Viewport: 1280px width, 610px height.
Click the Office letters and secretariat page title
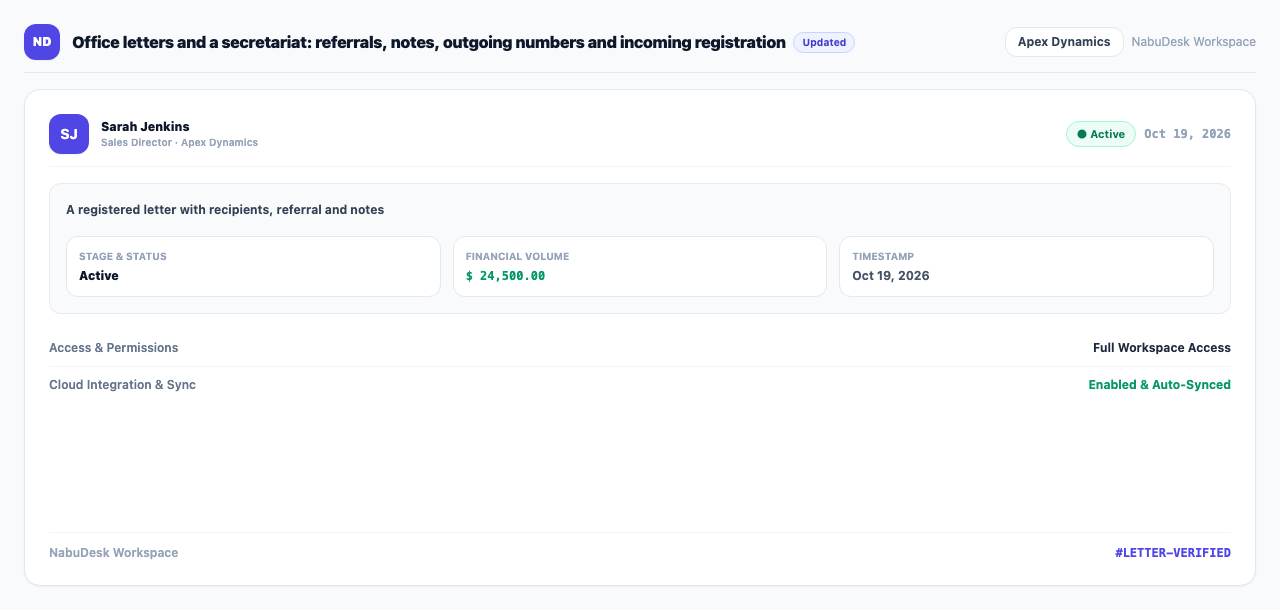tap(429, 42)
